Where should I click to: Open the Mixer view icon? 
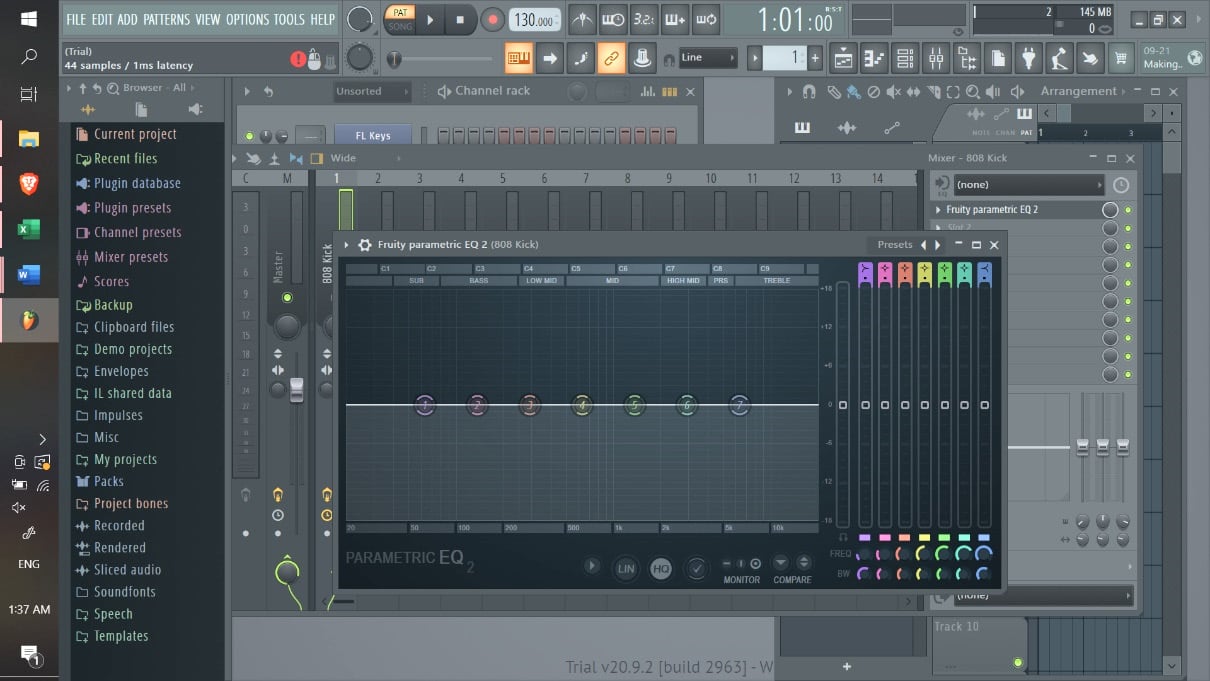coord(936,59)
